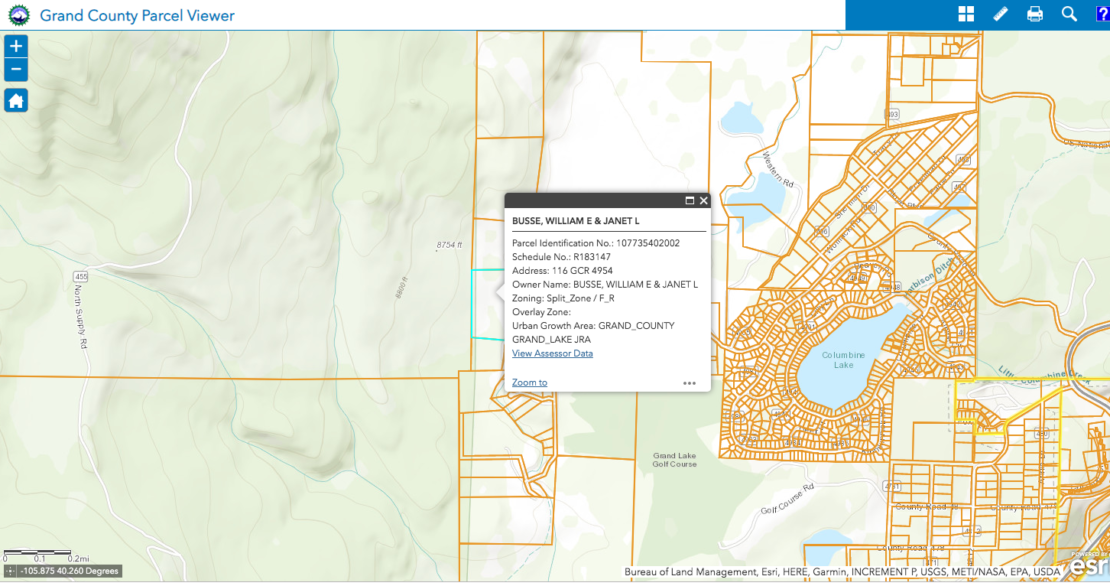
Task: Select the measurement ruler tool
Action: 1000,14
